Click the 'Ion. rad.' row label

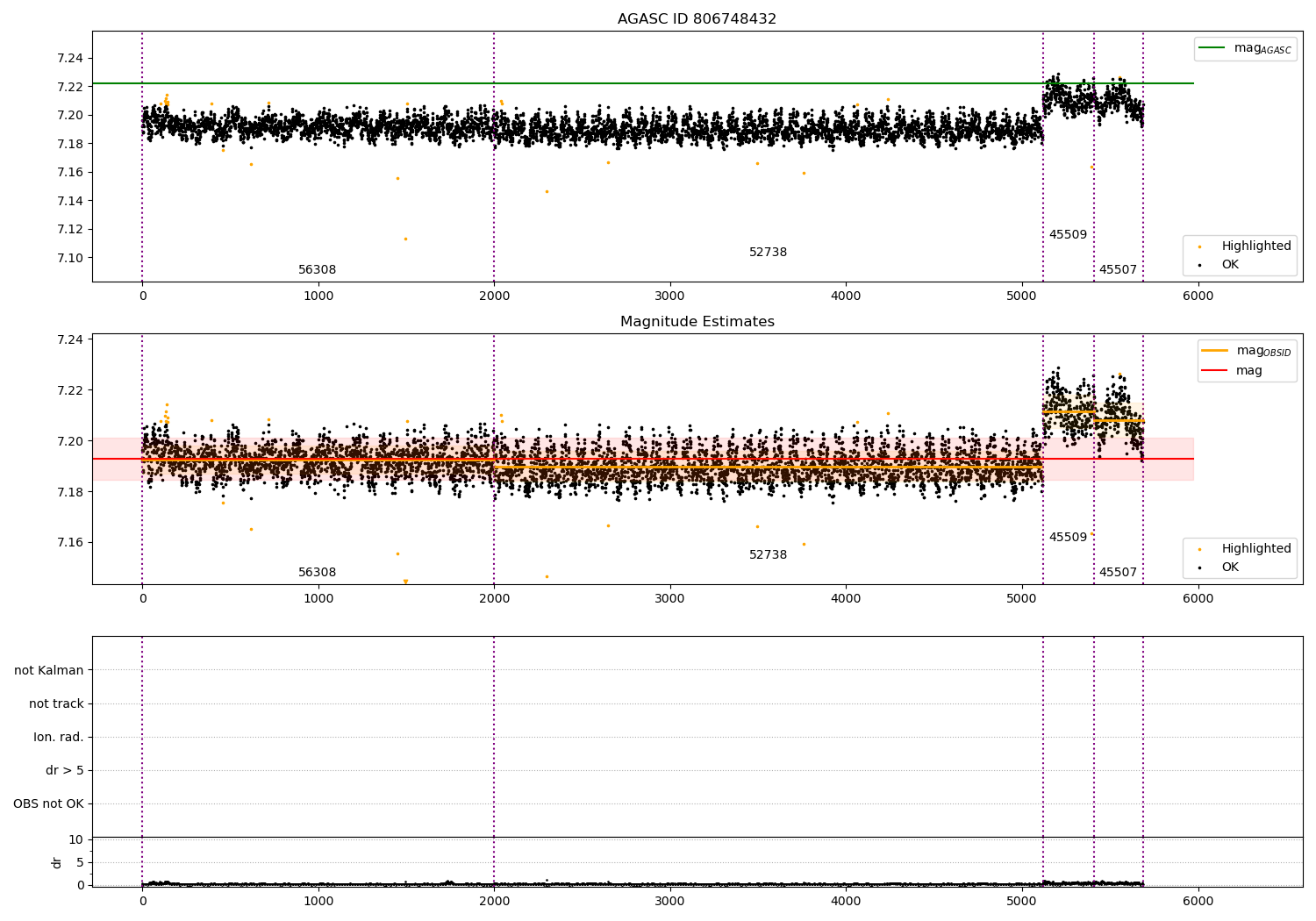tap(59, 738)
